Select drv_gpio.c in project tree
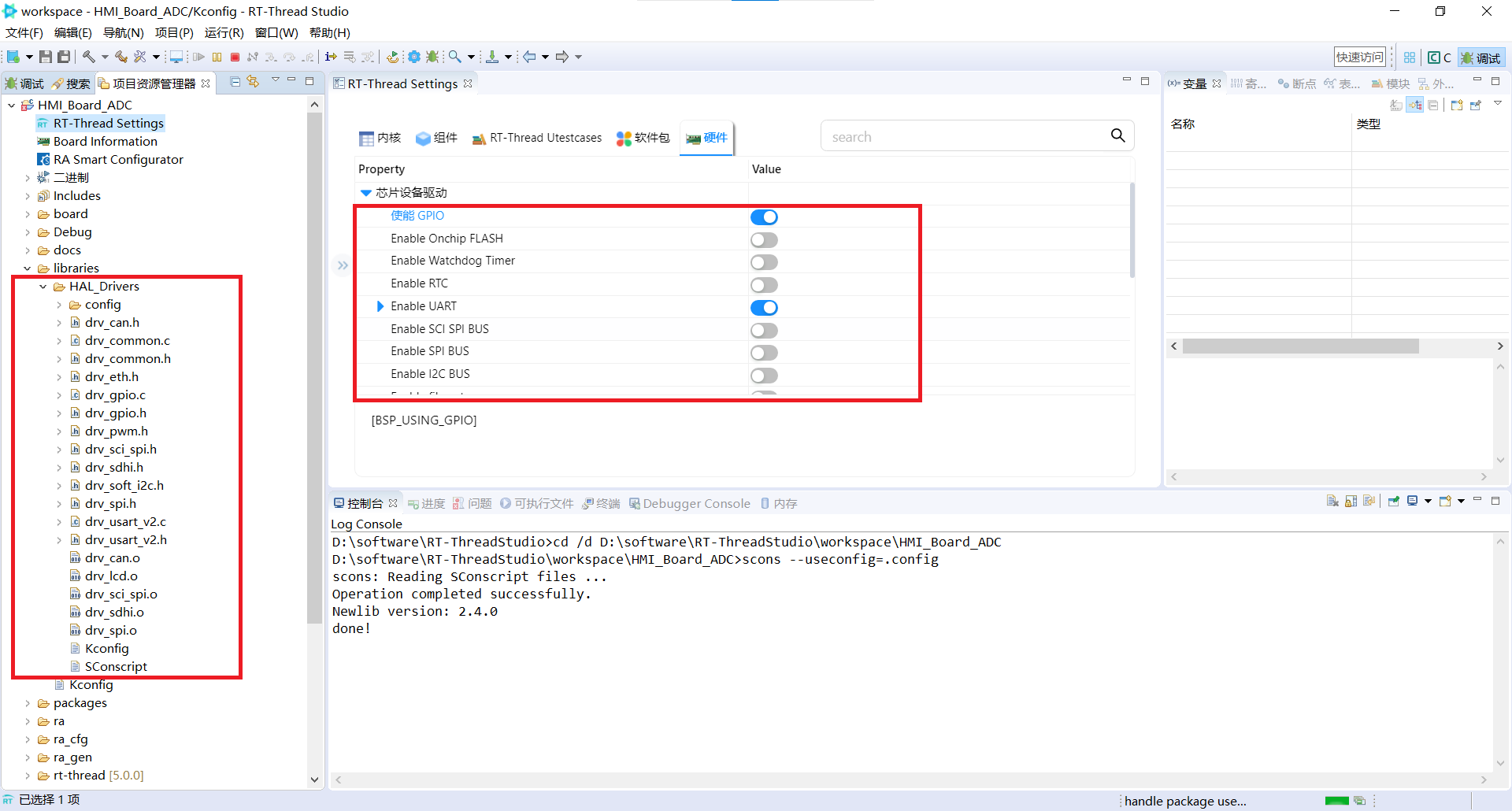 pos(115,395)
